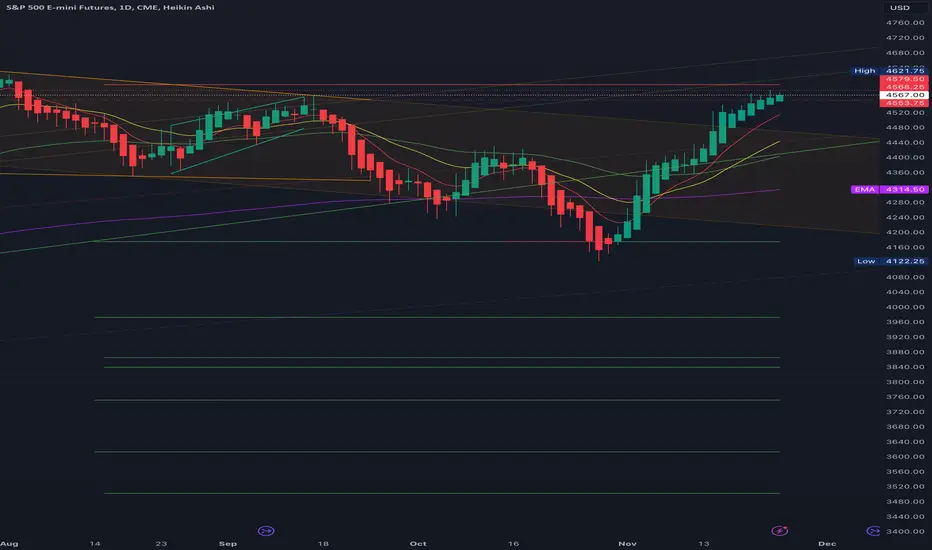
Task: Click the 4480.00 price axis value
Action: [905, 127]
